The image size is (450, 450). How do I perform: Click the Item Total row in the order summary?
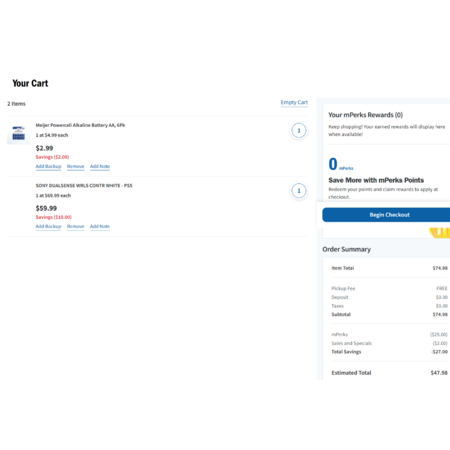tap(389, 268)
